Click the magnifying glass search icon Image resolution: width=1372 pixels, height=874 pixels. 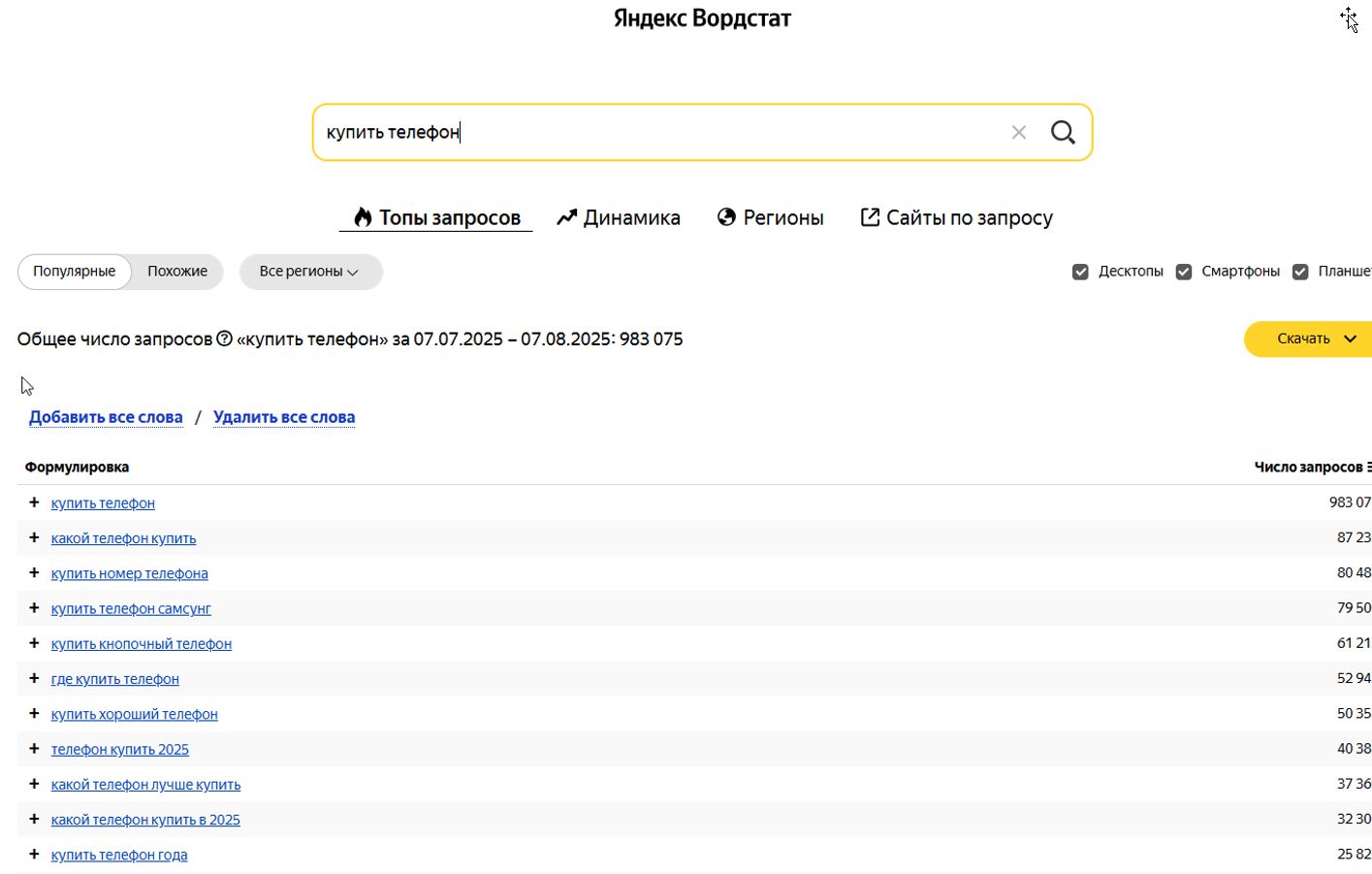[x=1063, y=133]
